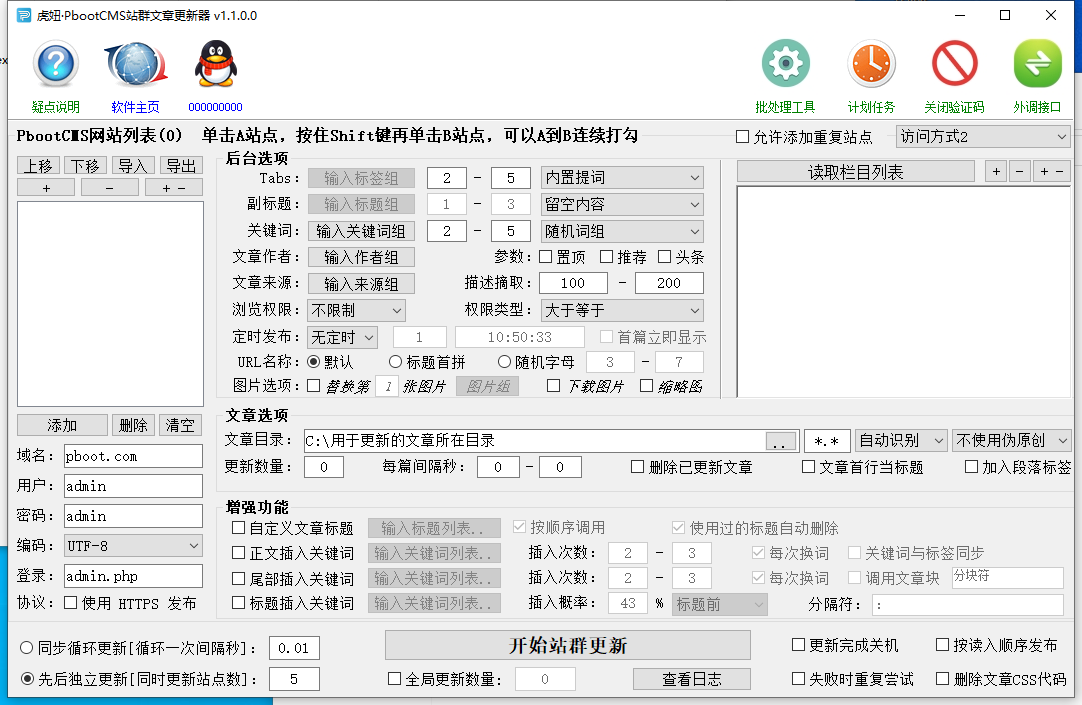The width and height of the screenshot is (1082, 705).
Task: Check the 置顶 parameter
Action: pos(546,257)
